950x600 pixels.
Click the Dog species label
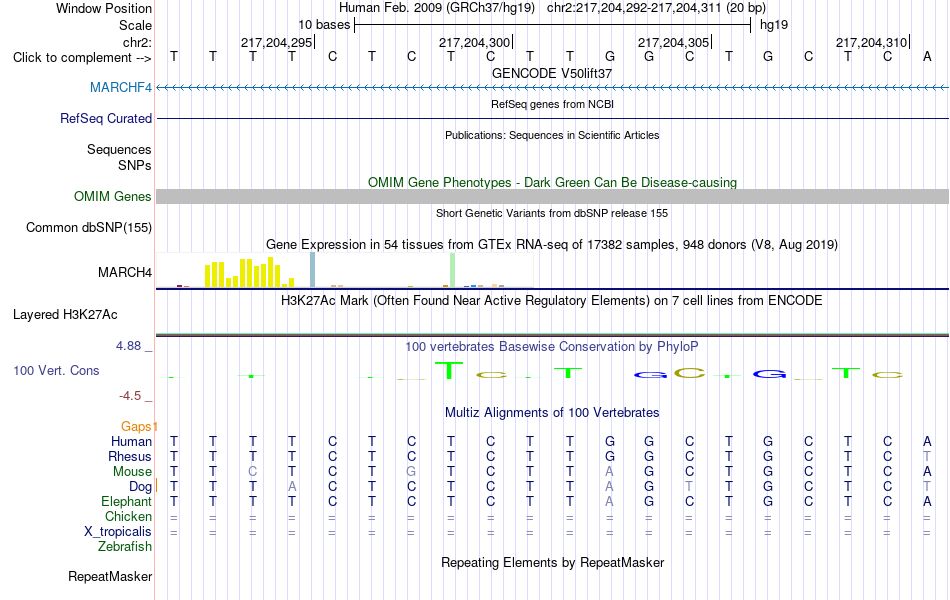pyautogui.click(x=140, y=487)
